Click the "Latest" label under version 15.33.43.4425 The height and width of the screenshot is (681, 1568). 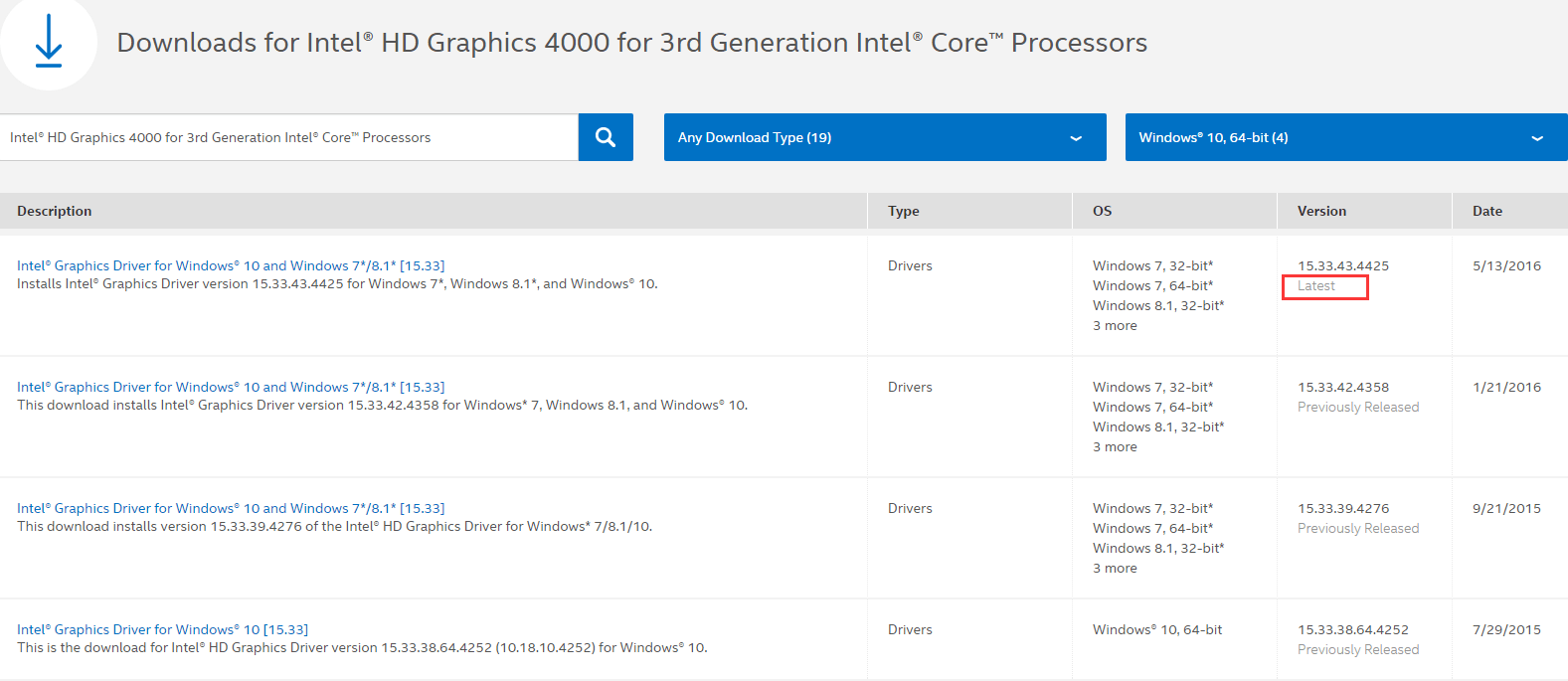pyautogui.click(x=1316, y=286)
